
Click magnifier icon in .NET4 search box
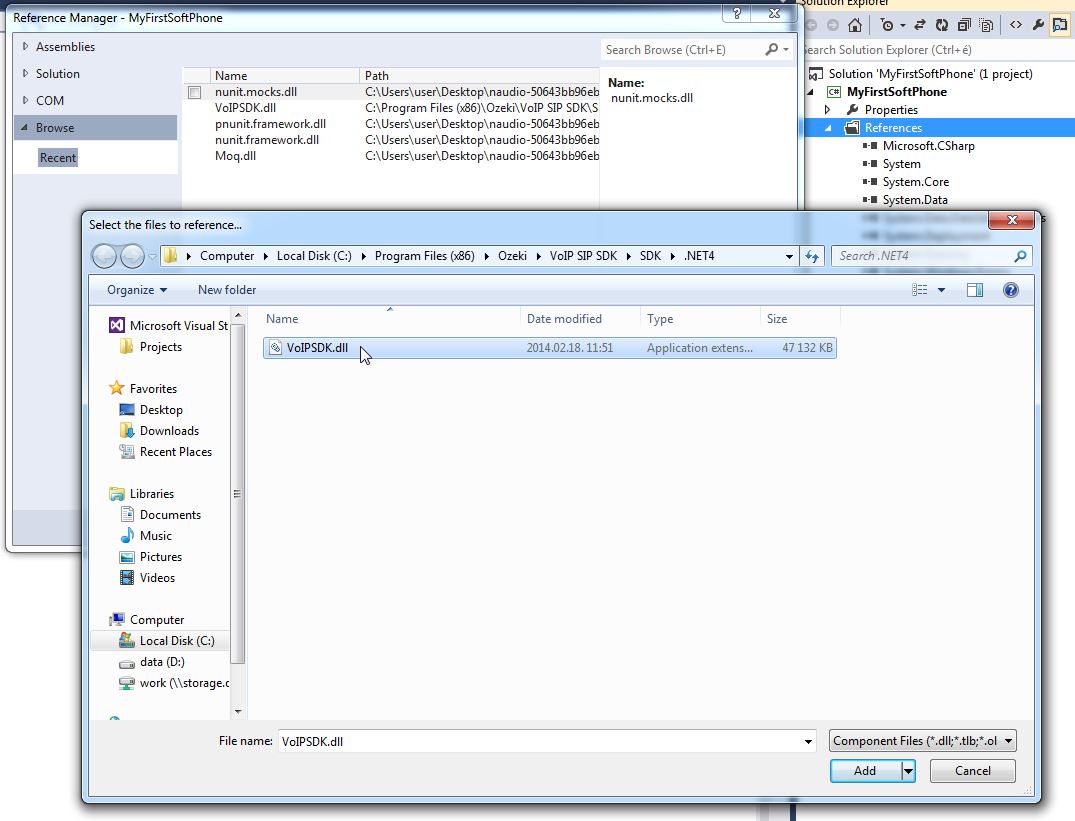pyautogui.click(x=1020, y=256)
